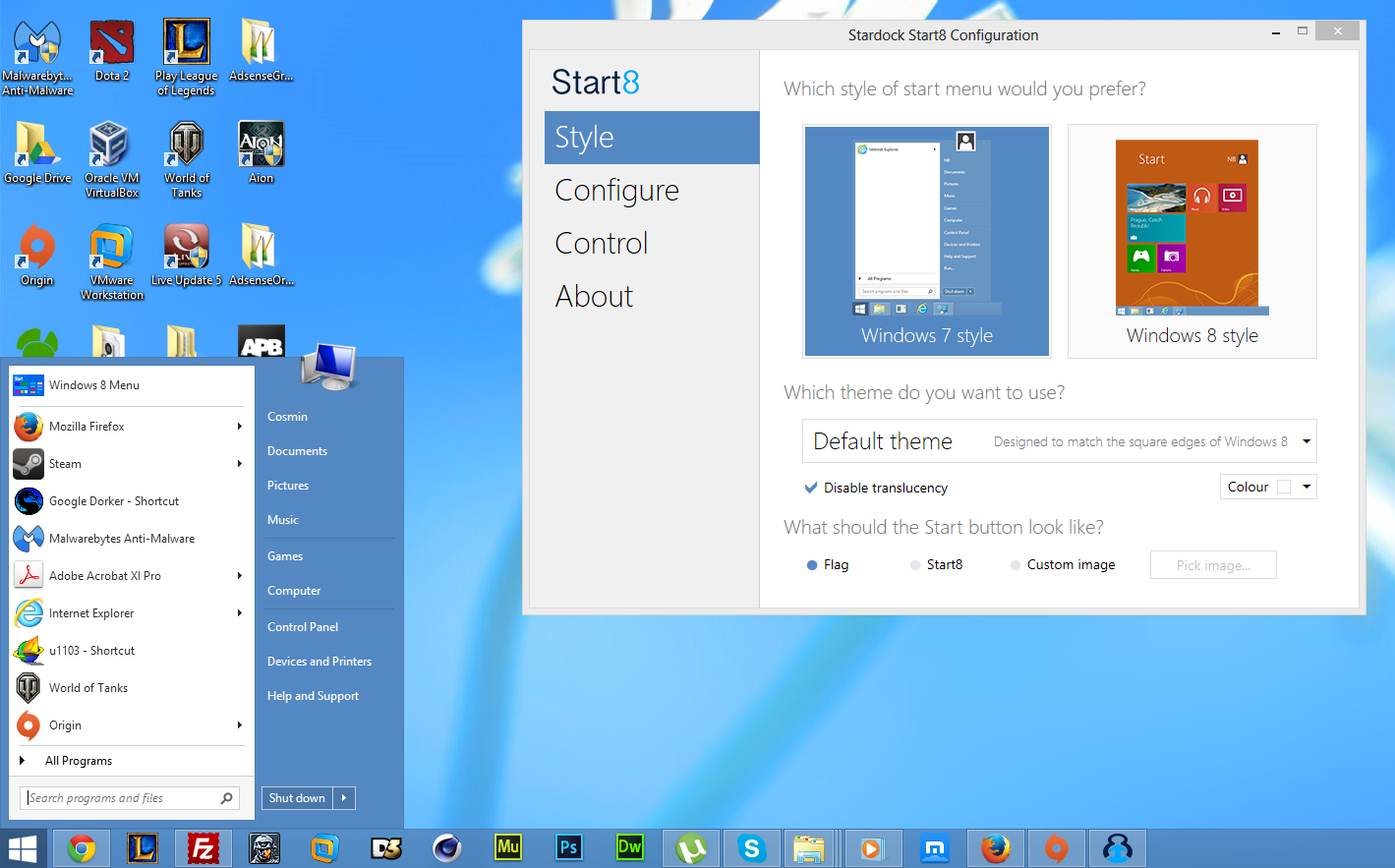
Task: Open File Explorer from the taskbar
Action: 809,848
